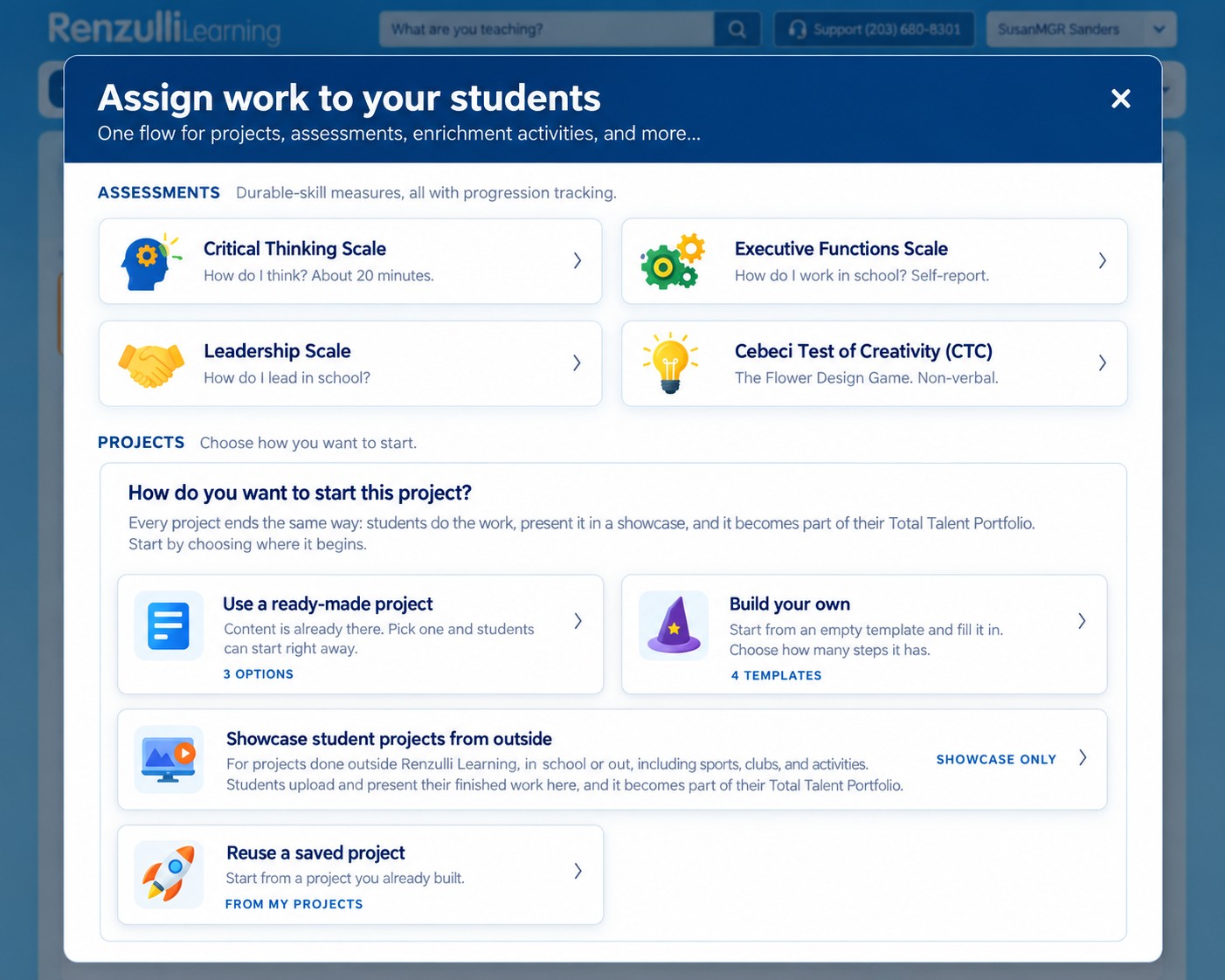Click the search magnifier icon in header
Image resolution: width=1225 pixels, height=980 pixels.
(737, 30)
